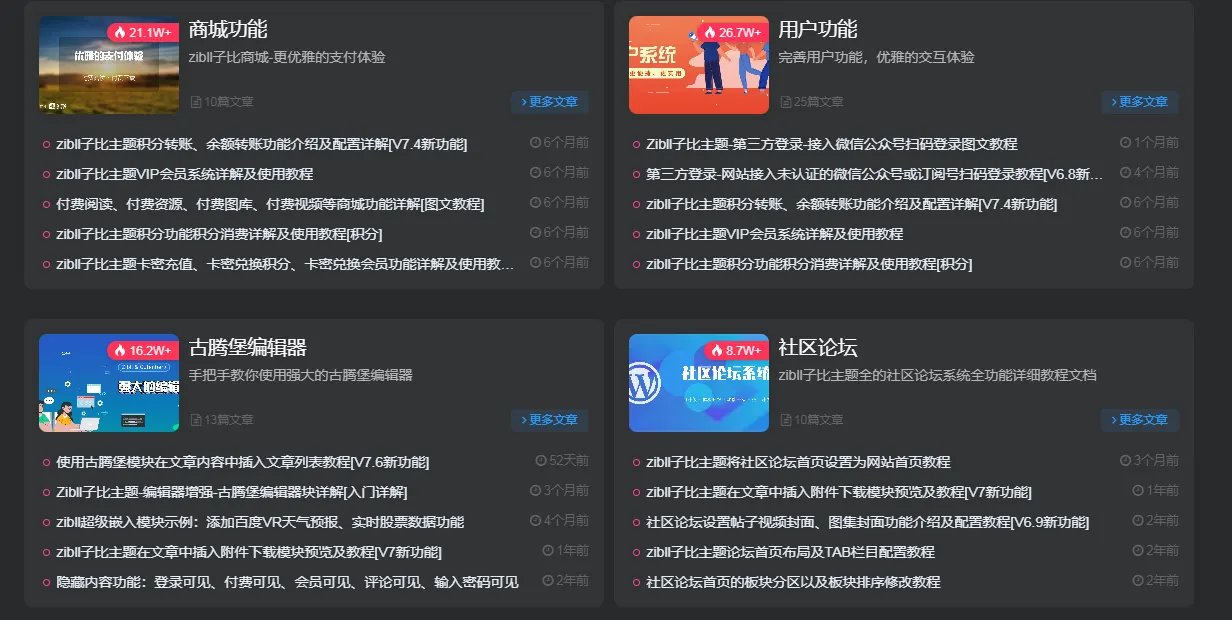Open article zibll子比主题VIP会员系统详解 in 商城功能
This screenshot has width=1232, height=620.
coord(185,174)
